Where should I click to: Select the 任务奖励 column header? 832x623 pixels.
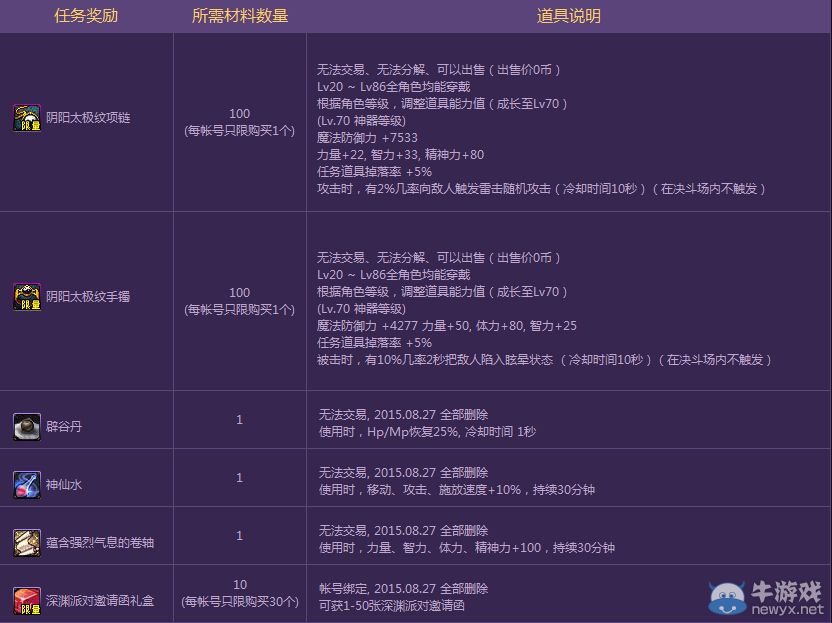pos(86,17)
